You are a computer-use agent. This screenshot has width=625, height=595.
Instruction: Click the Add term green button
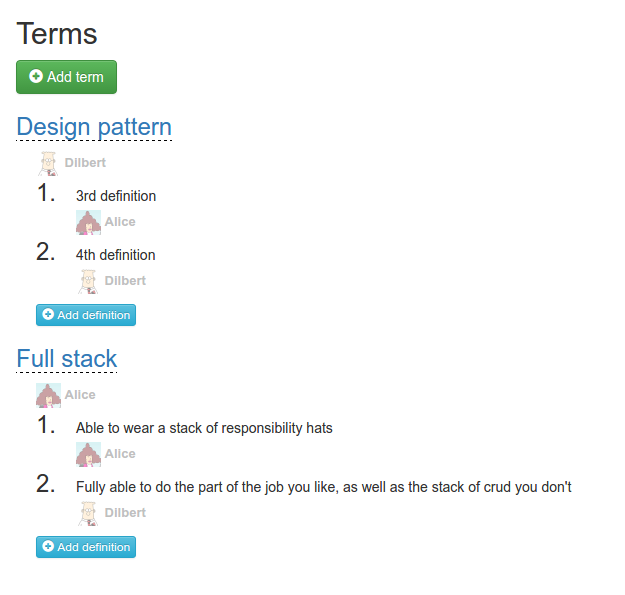(66, 77)
